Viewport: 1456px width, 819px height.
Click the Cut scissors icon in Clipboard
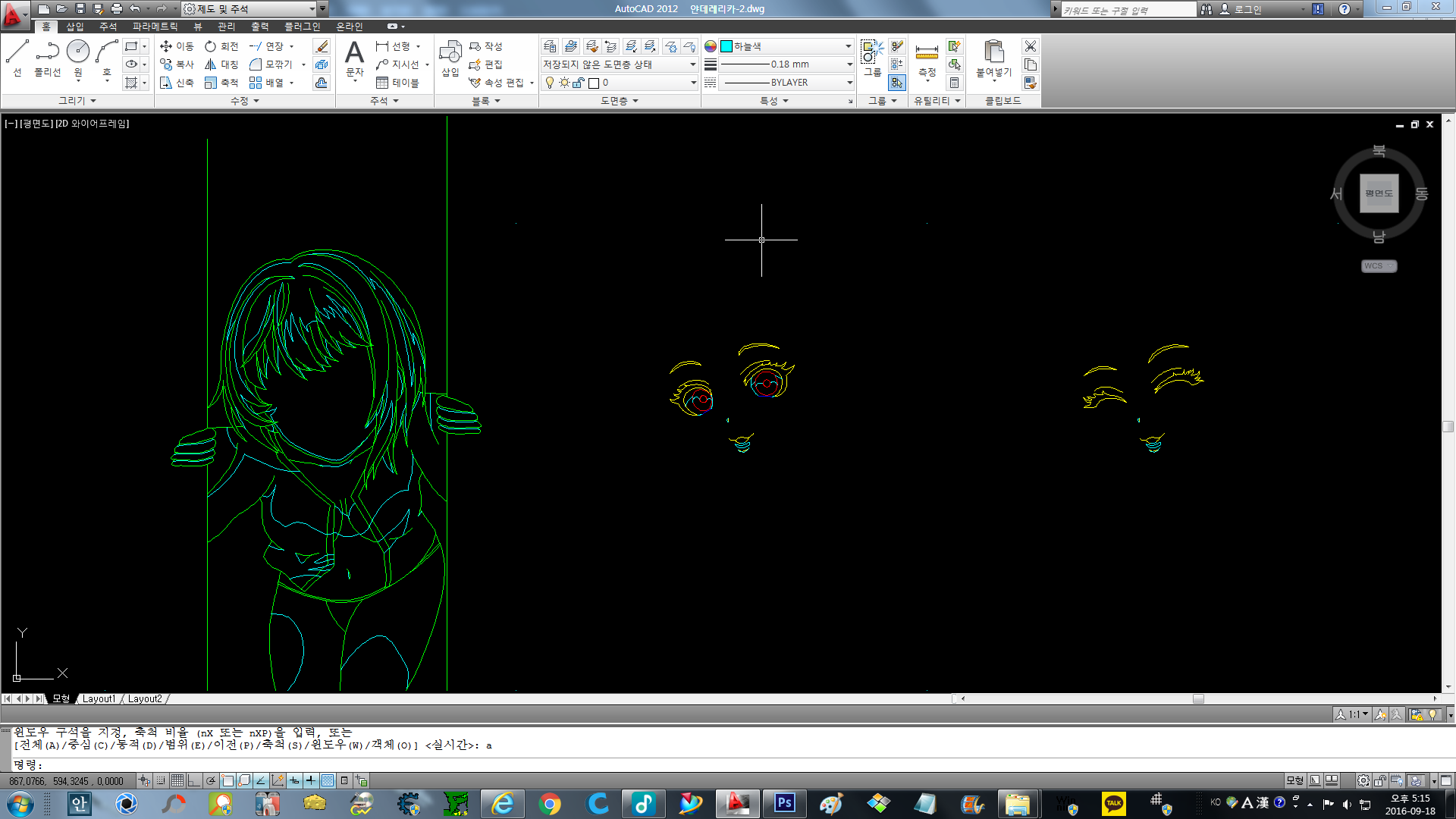(x=1030, y=46)
